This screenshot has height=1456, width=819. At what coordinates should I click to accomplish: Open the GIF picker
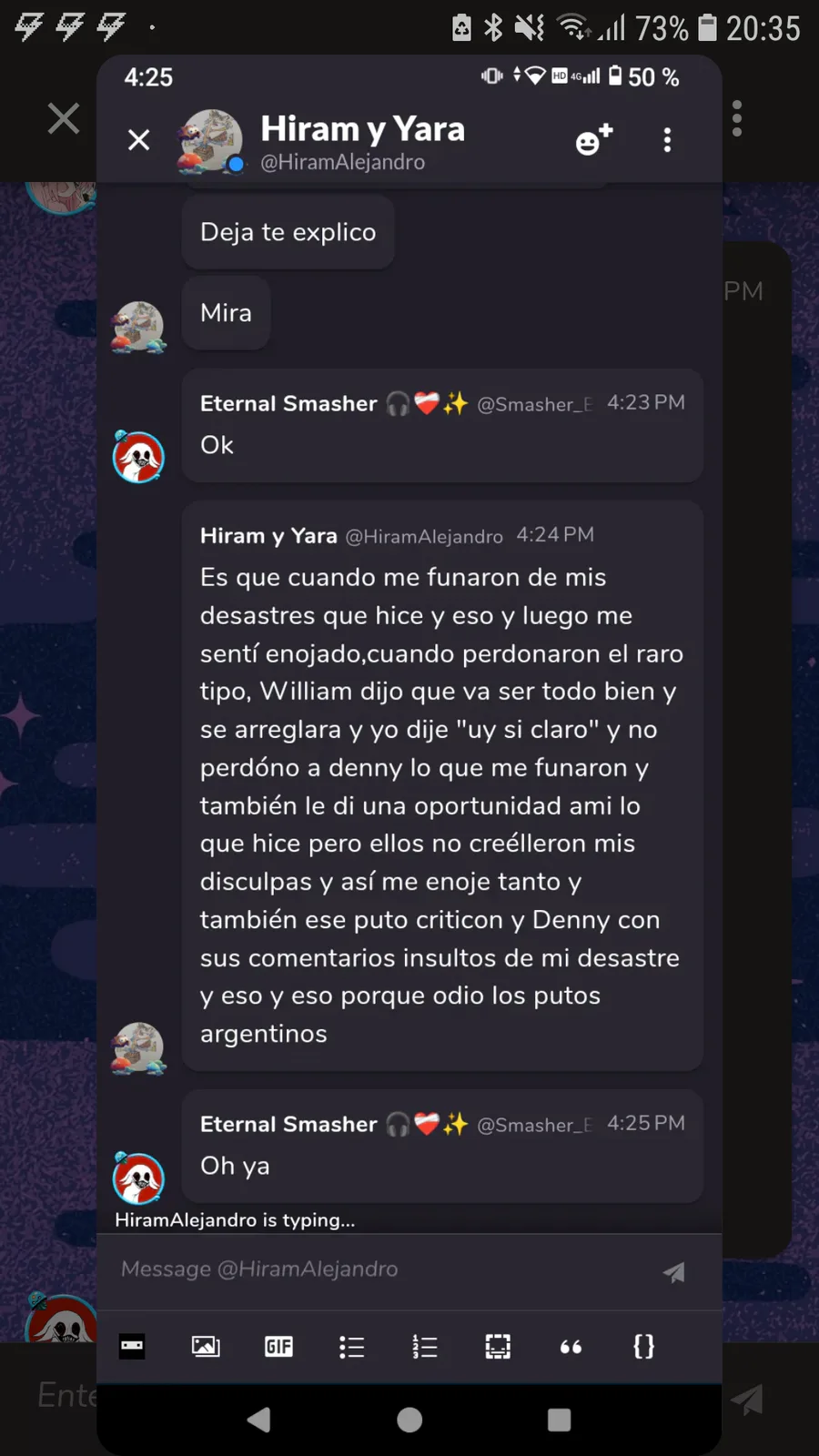click(278, 1346)
